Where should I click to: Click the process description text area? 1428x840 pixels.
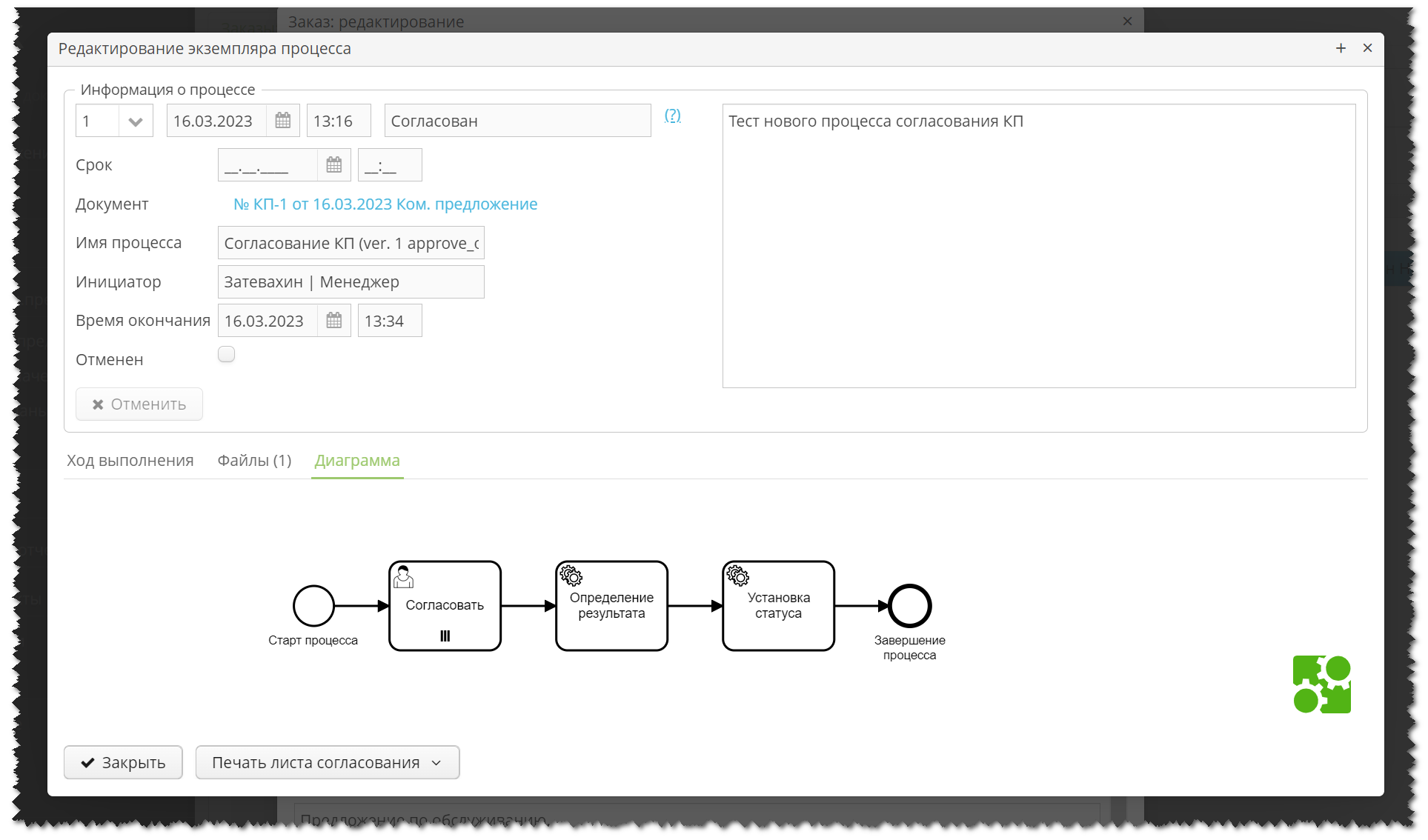[1037, 244]
